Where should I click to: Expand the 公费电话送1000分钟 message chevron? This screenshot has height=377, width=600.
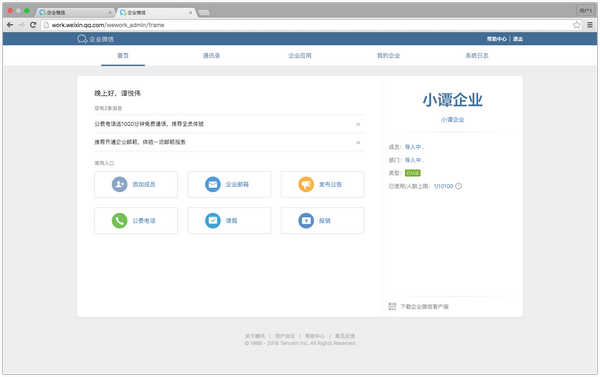coord(358,124)
